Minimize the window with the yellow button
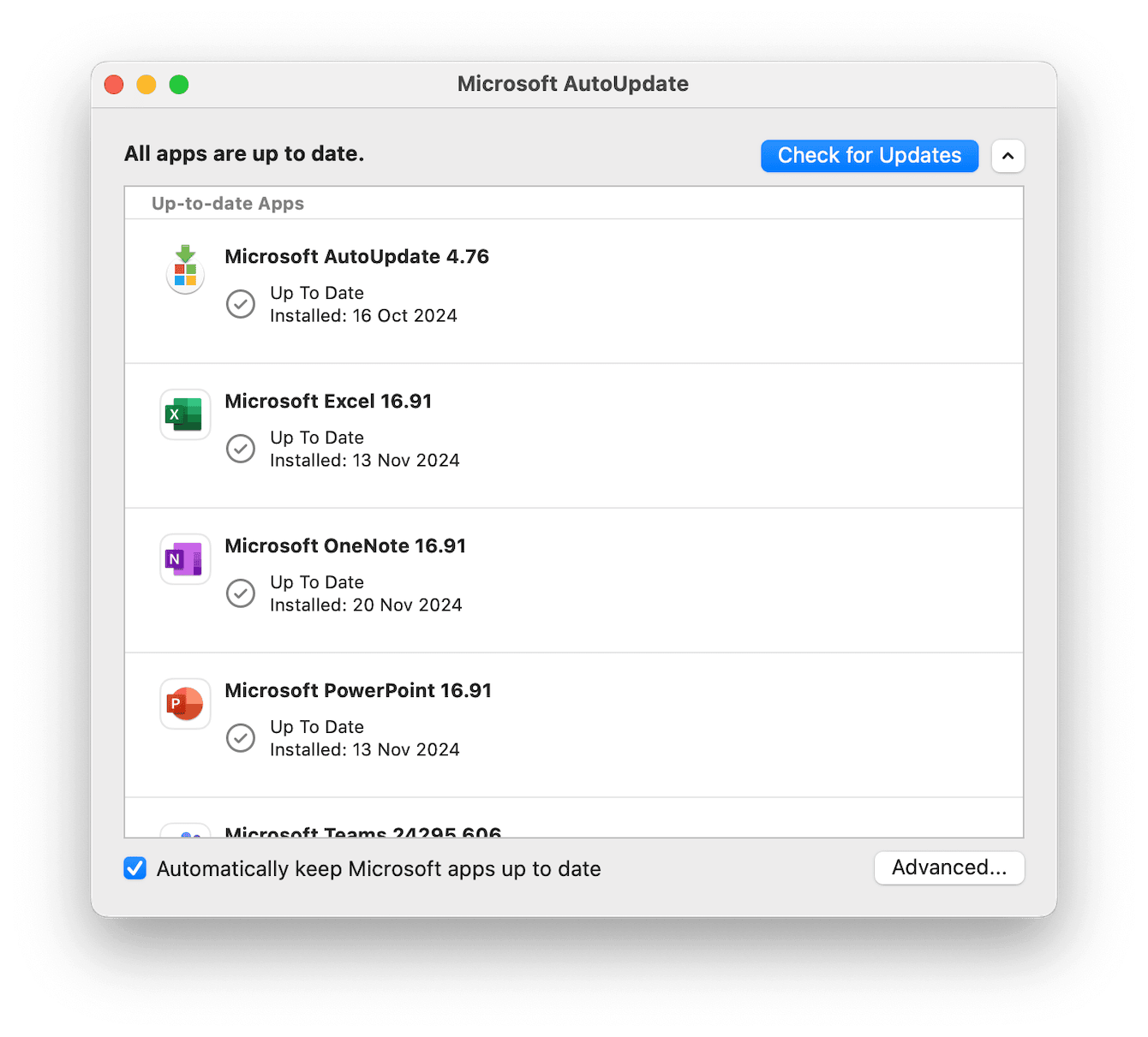 tap(146, 84)
